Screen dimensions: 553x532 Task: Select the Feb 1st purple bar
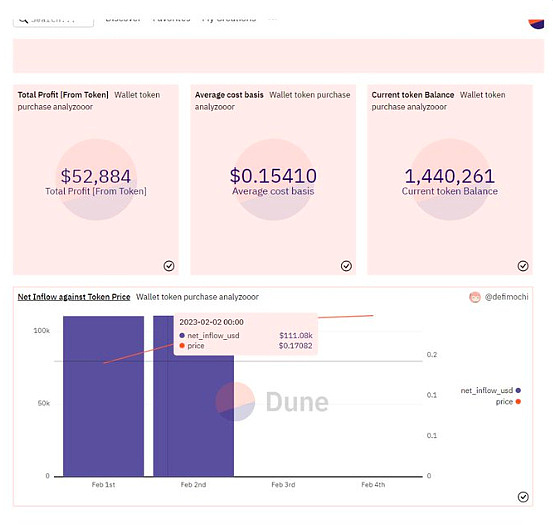[103, 396]
